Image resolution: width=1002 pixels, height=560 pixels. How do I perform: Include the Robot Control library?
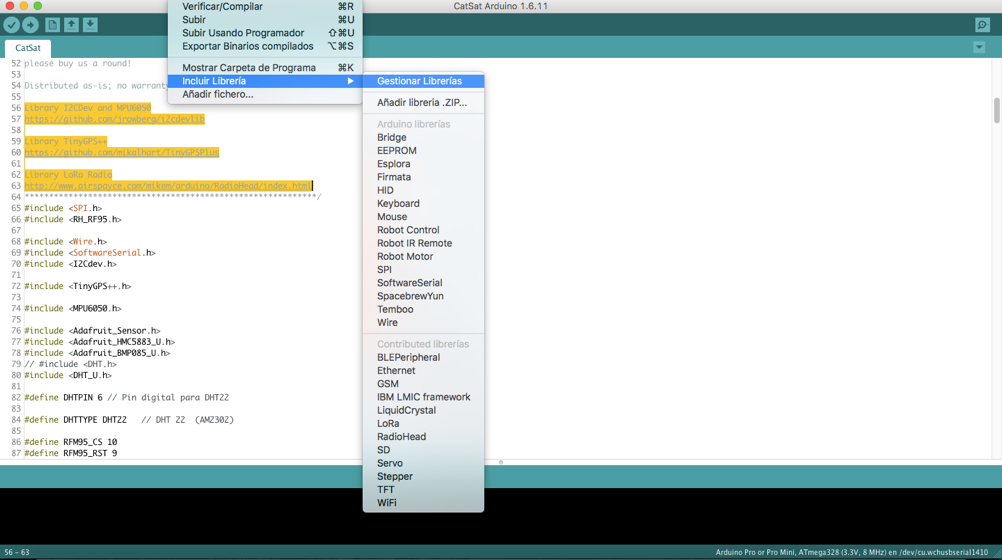tap(423, 230)
